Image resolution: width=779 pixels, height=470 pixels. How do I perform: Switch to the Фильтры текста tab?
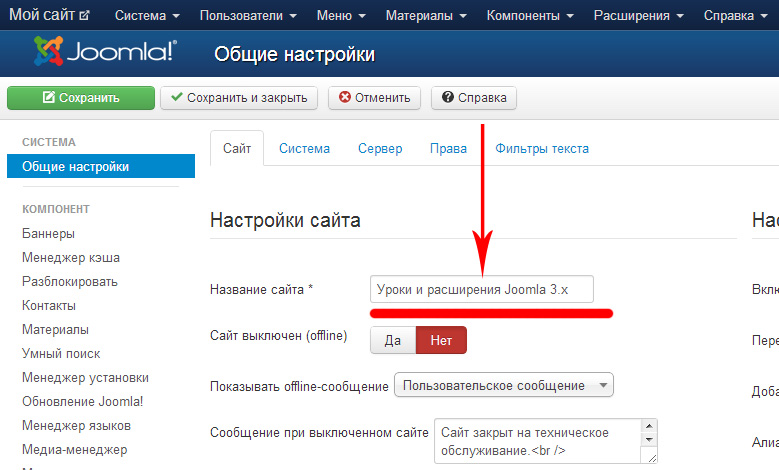click(x=542, y=148)
